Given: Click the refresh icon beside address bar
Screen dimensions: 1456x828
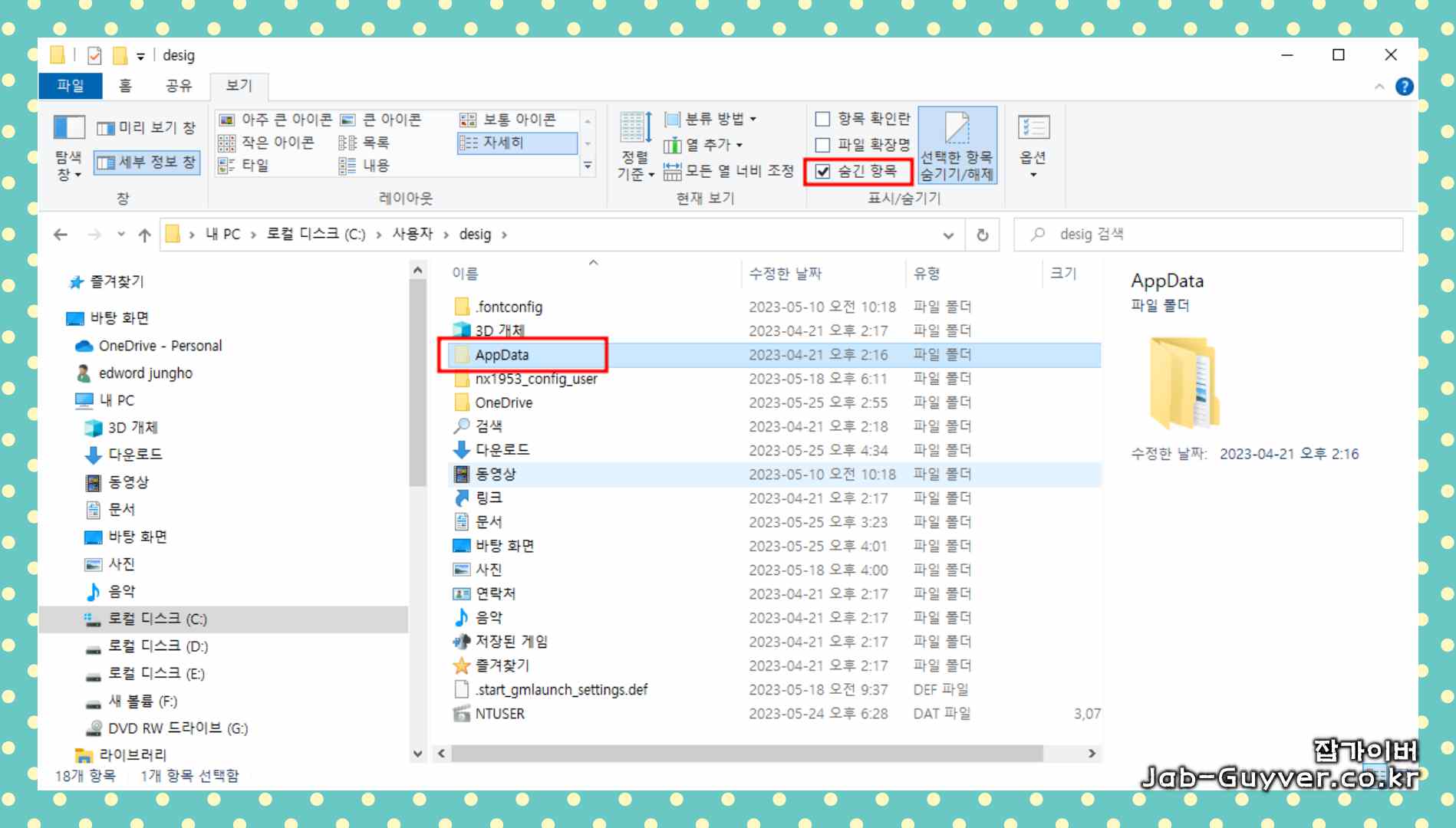Looking at the screenshot, I should click(984, 234).
